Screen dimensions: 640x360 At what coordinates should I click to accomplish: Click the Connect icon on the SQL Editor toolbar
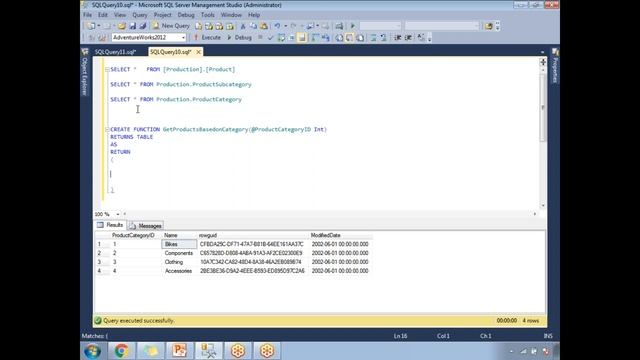91,38
